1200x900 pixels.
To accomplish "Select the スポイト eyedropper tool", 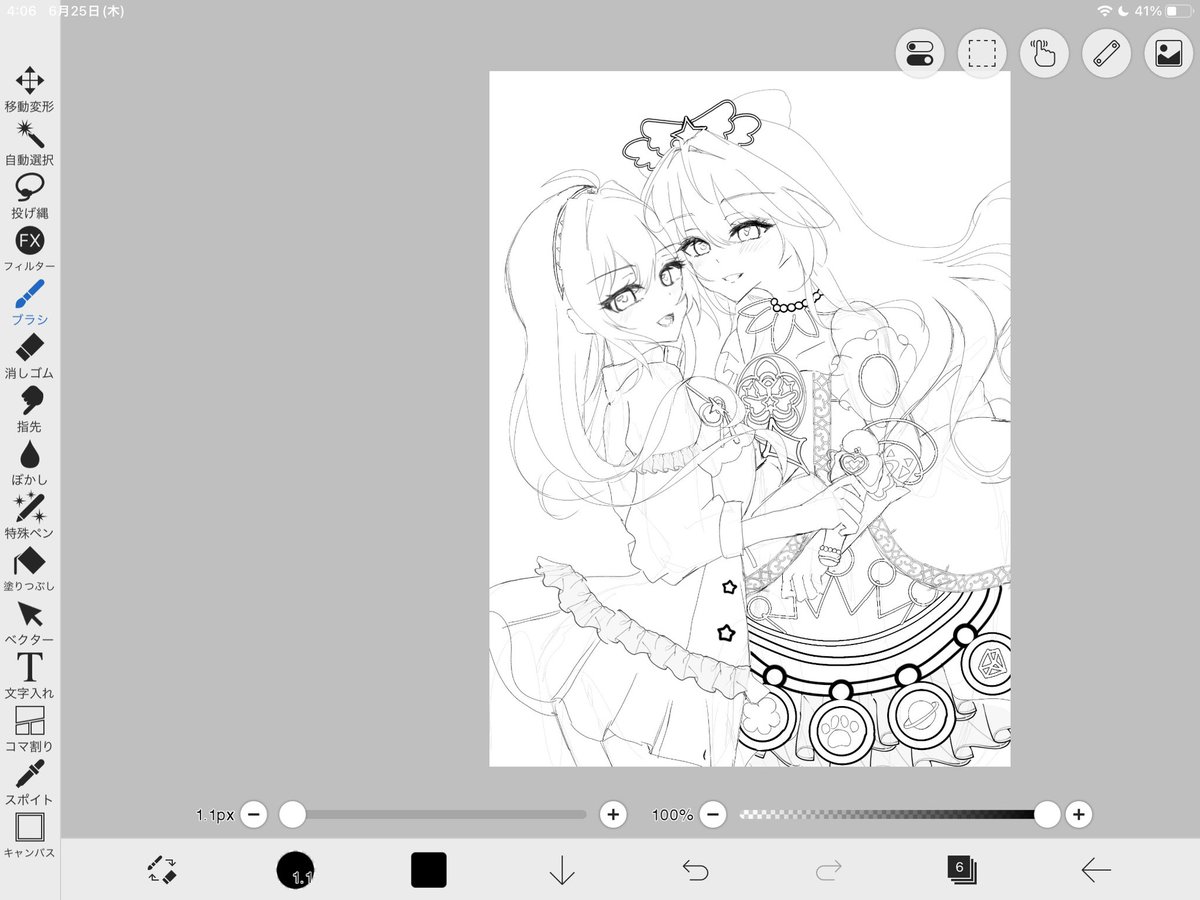I will tap(30, 783).
